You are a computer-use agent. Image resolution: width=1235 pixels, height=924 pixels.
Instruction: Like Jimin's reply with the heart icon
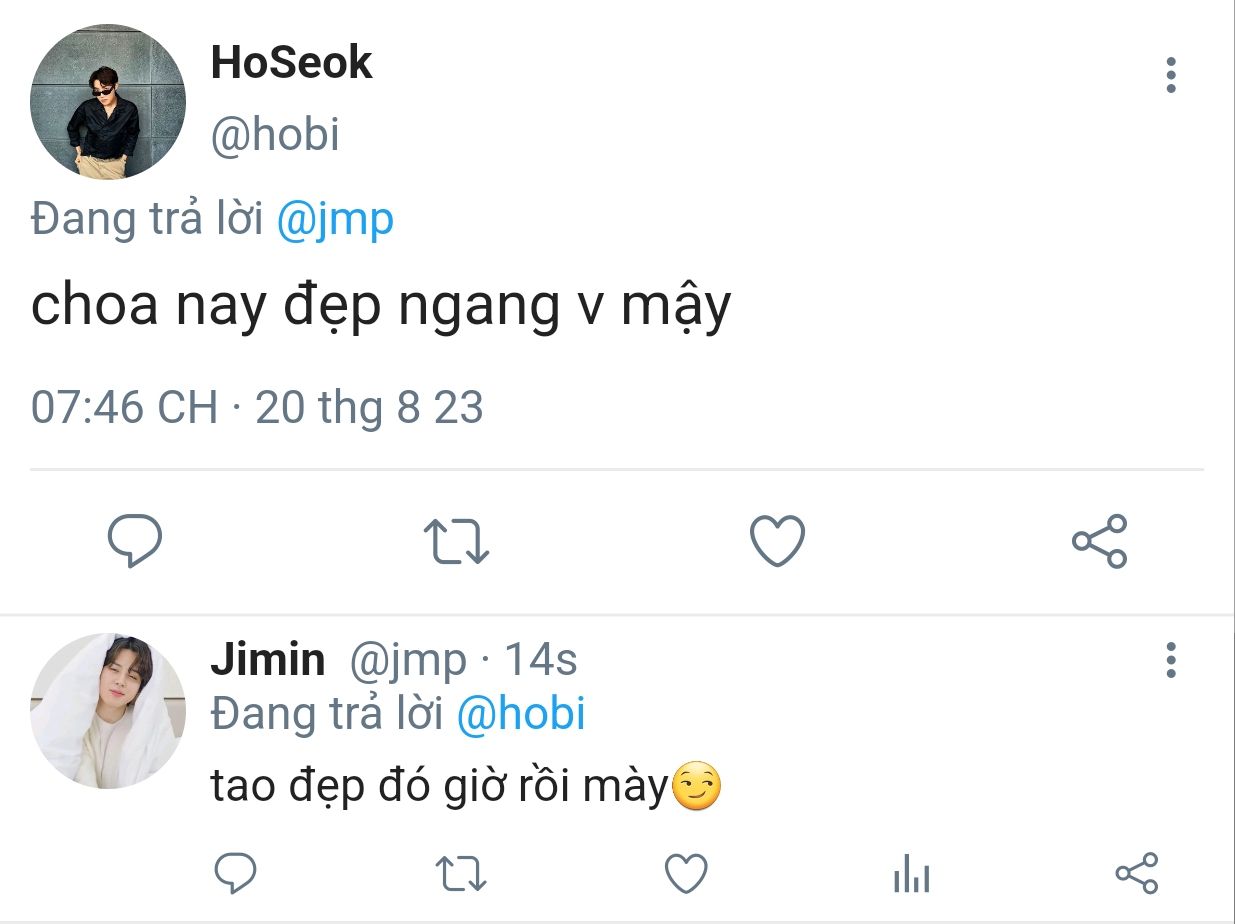(x=687, y=874)
